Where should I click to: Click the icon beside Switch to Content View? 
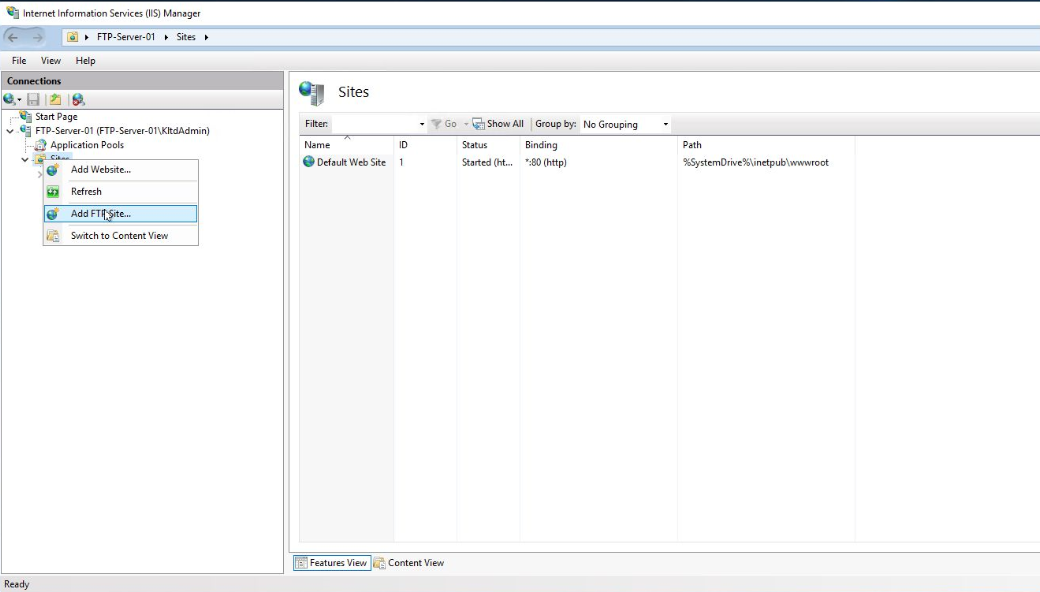[x=52, y=235]
